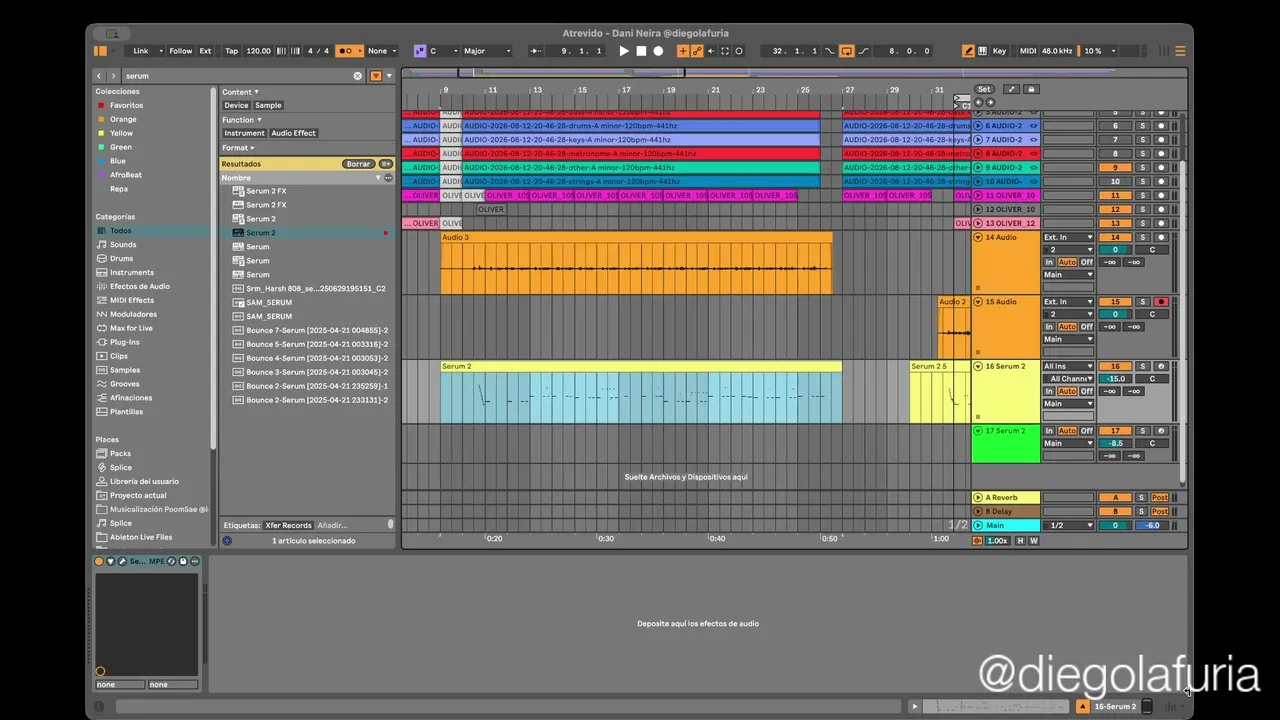1280x720 pixels.
Task: Enable Punch-In switch
Action: [830, 51]
